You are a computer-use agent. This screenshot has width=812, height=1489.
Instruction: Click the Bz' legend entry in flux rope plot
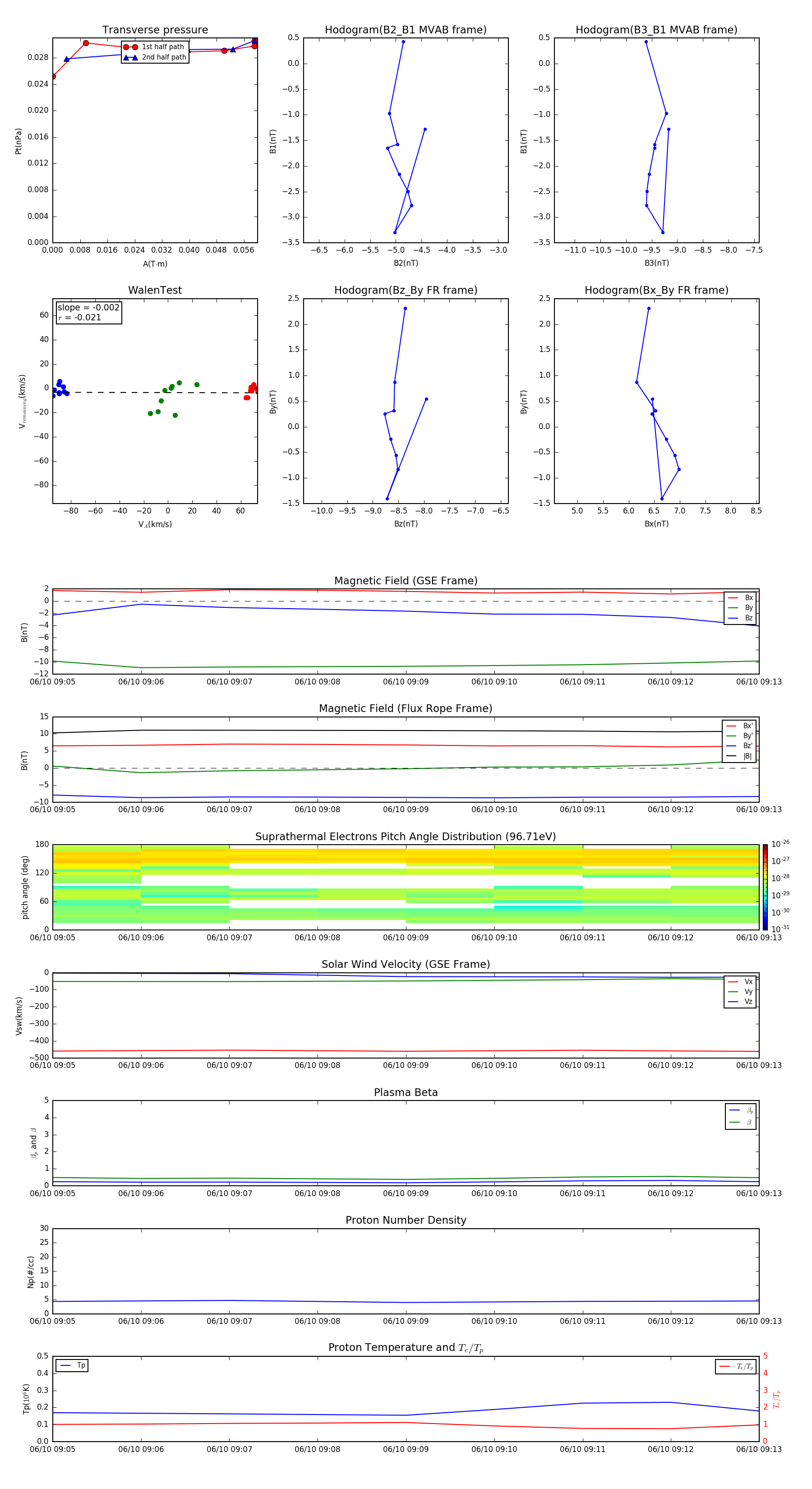(x=740, y=746)
